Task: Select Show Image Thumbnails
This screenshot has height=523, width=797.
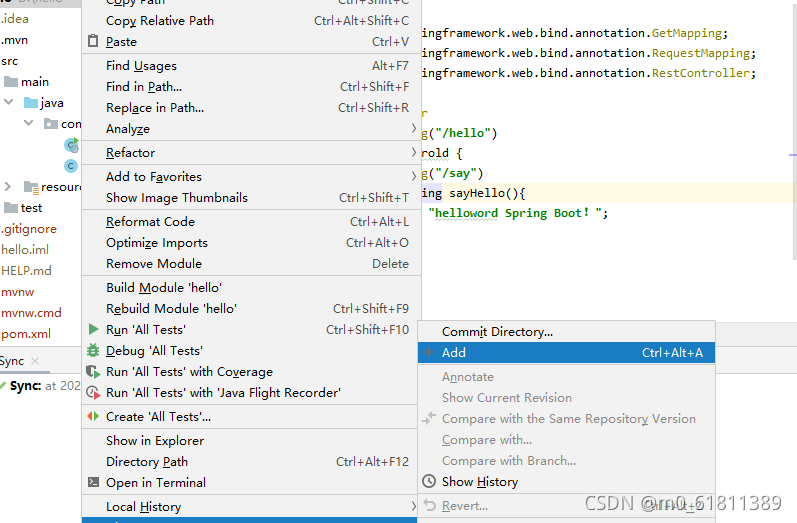Action: point(251,197)
